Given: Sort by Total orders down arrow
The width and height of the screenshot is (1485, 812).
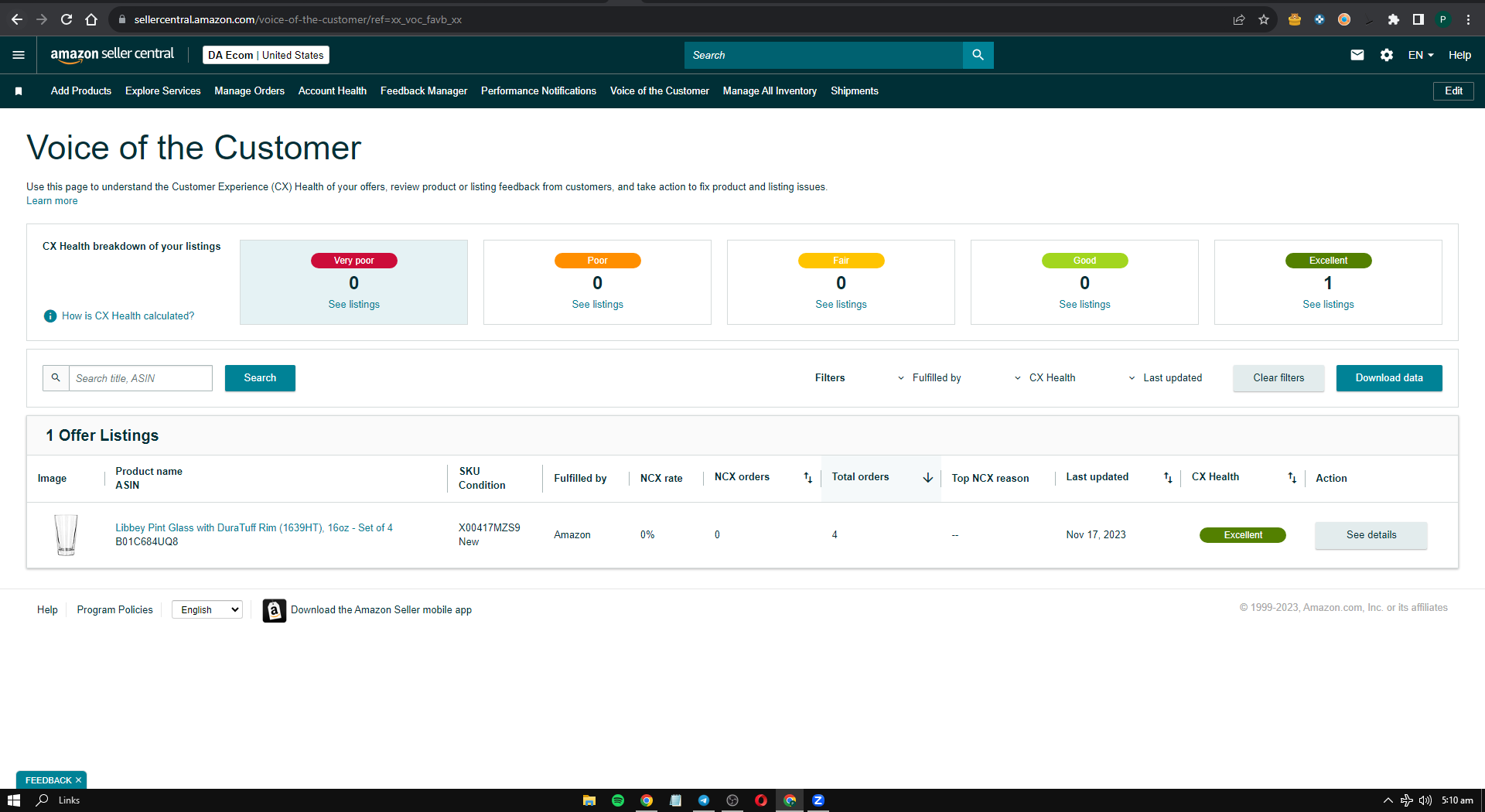Looking at the screenshot, I should coord(927,478).
